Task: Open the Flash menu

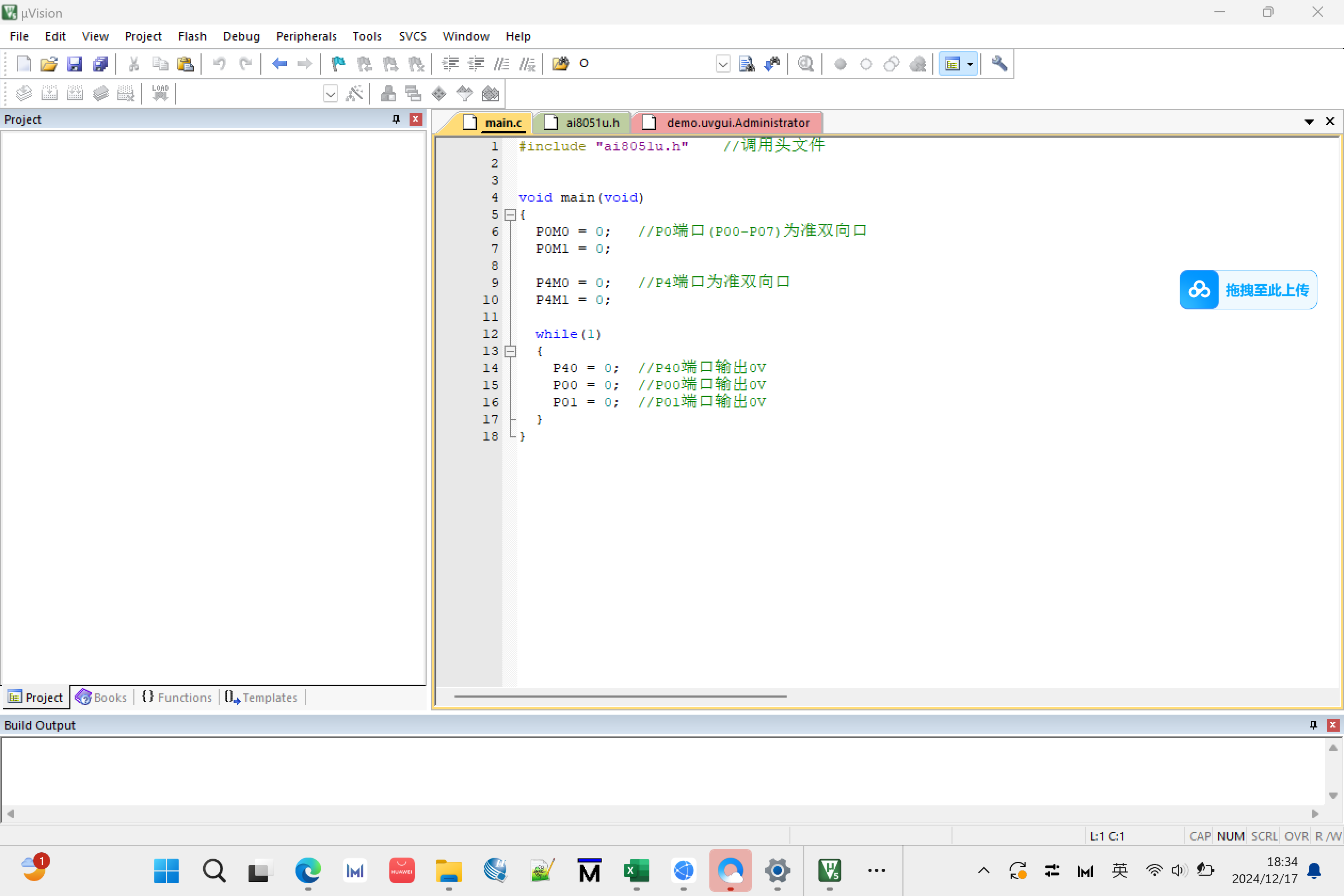Action: pyautogui.click(x=192, y=36)
